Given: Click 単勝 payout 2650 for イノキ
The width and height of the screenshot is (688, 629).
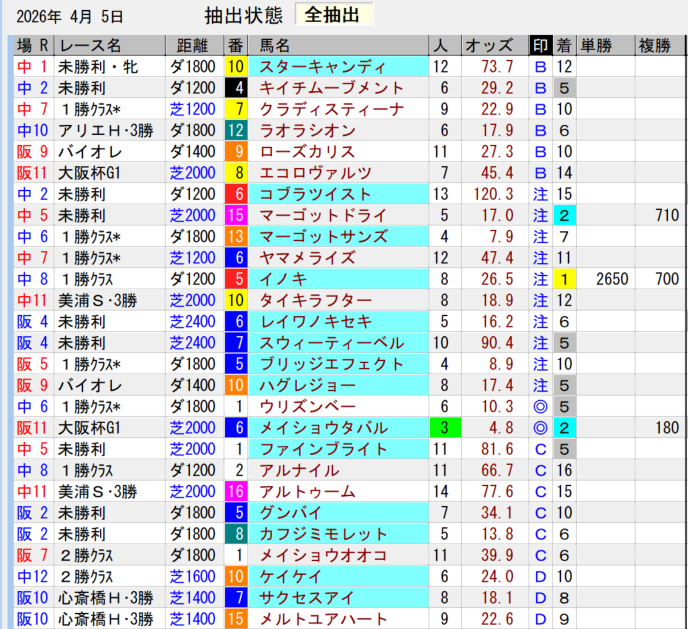Looking at the screenshot, I should 612,279.
